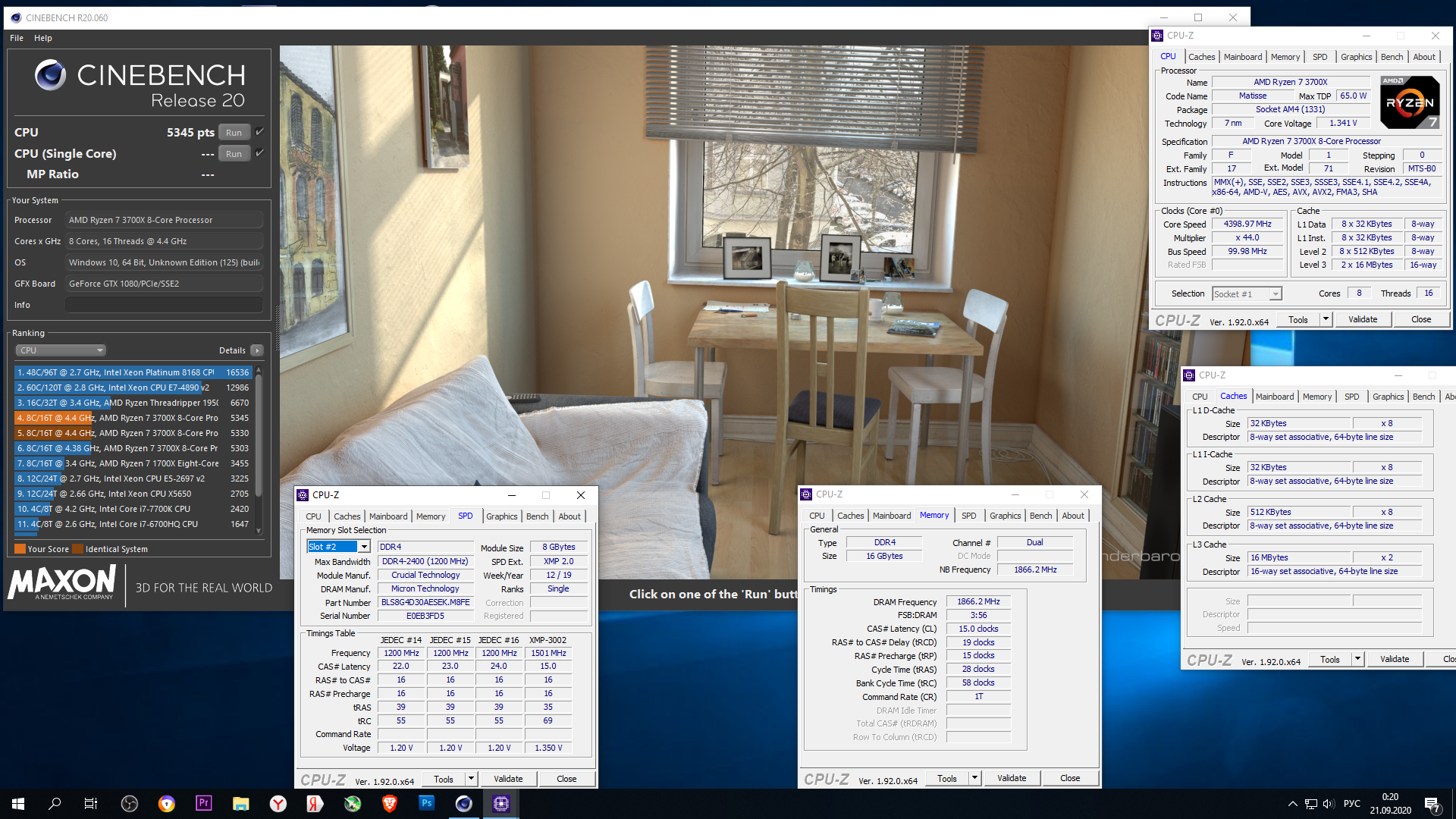Open Photoshop from the taskbar
The image size is (1456, 819).
(x=427, y=803)
